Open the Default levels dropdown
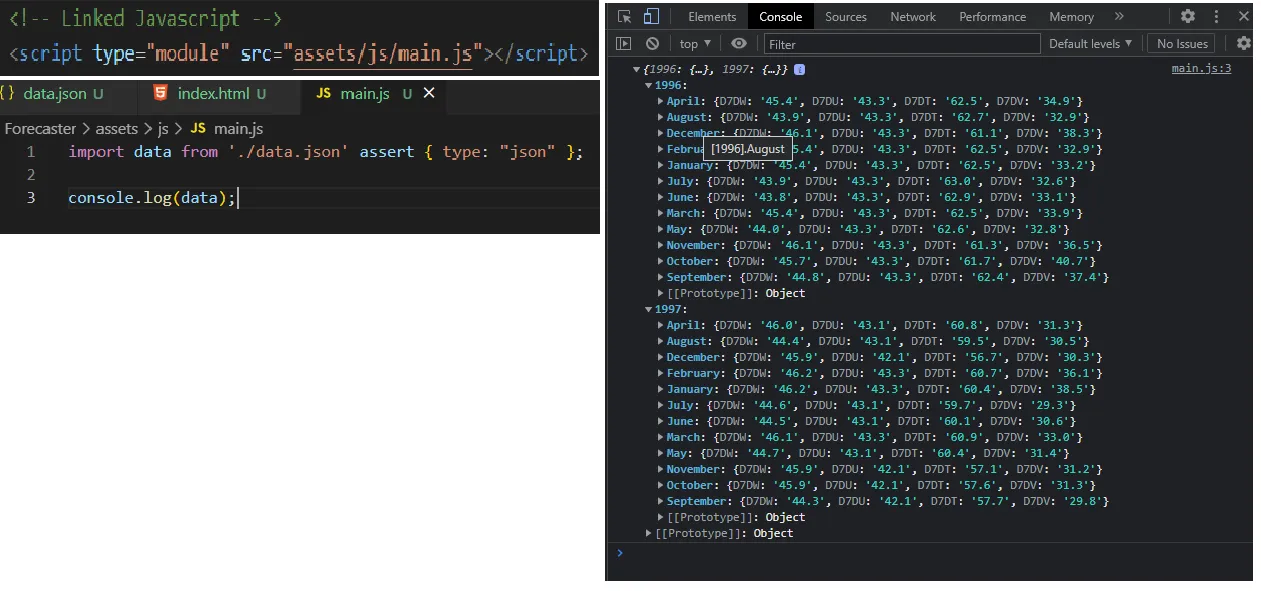 click(x=1091, y=43)
